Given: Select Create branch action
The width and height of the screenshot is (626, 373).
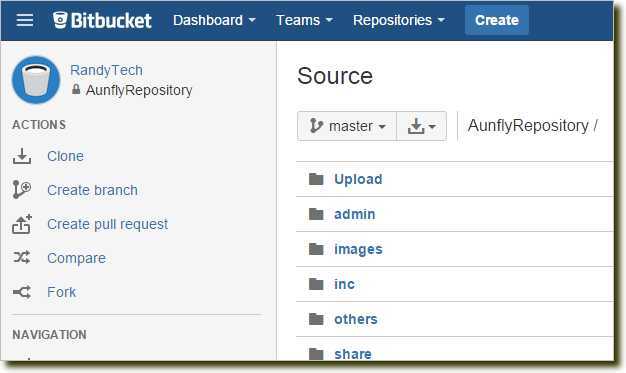Looking at the screenshot, I should tap(92, 190).
